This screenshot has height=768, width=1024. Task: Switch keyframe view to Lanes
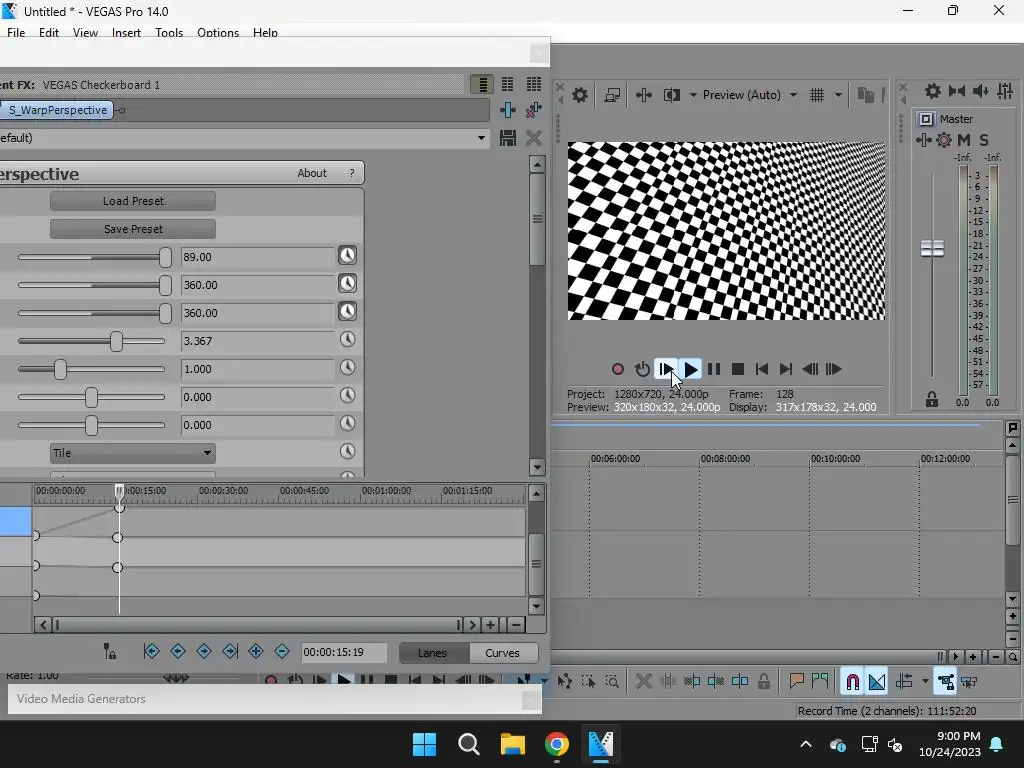tap(432, 653)
